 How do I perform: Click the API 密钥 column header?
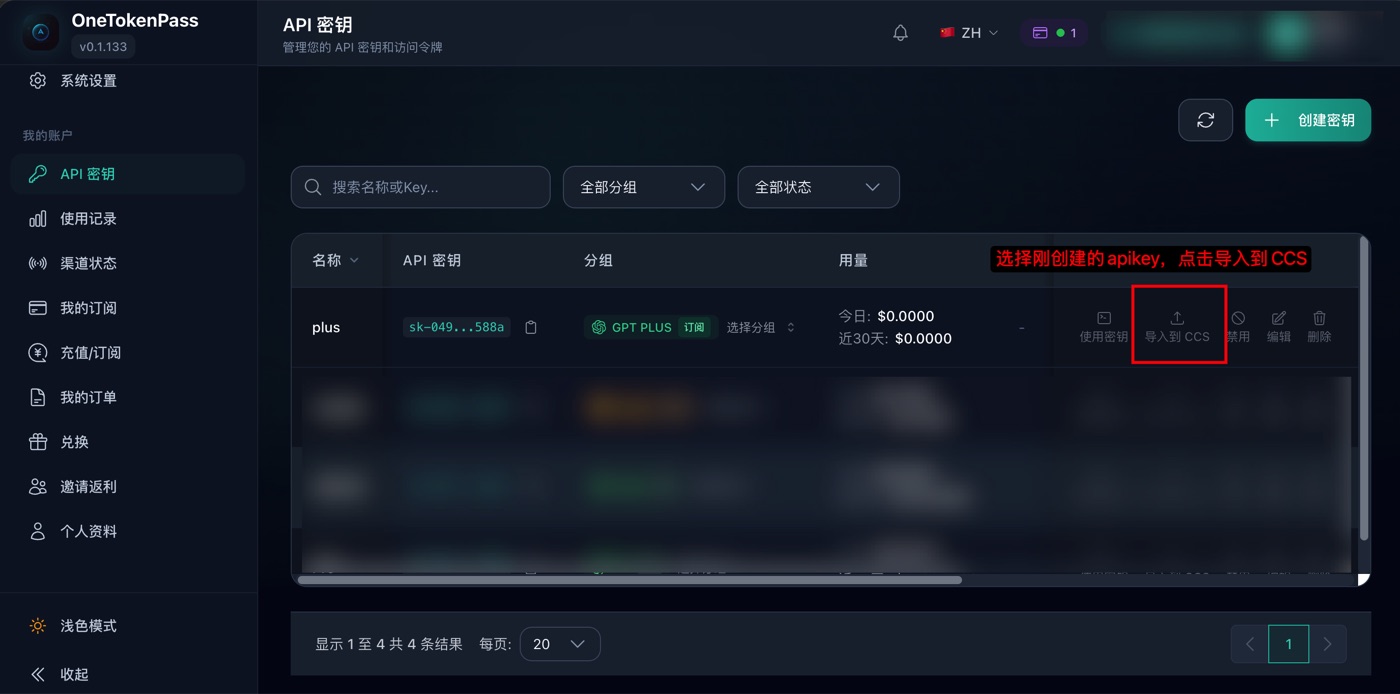[x=432, y=260]
